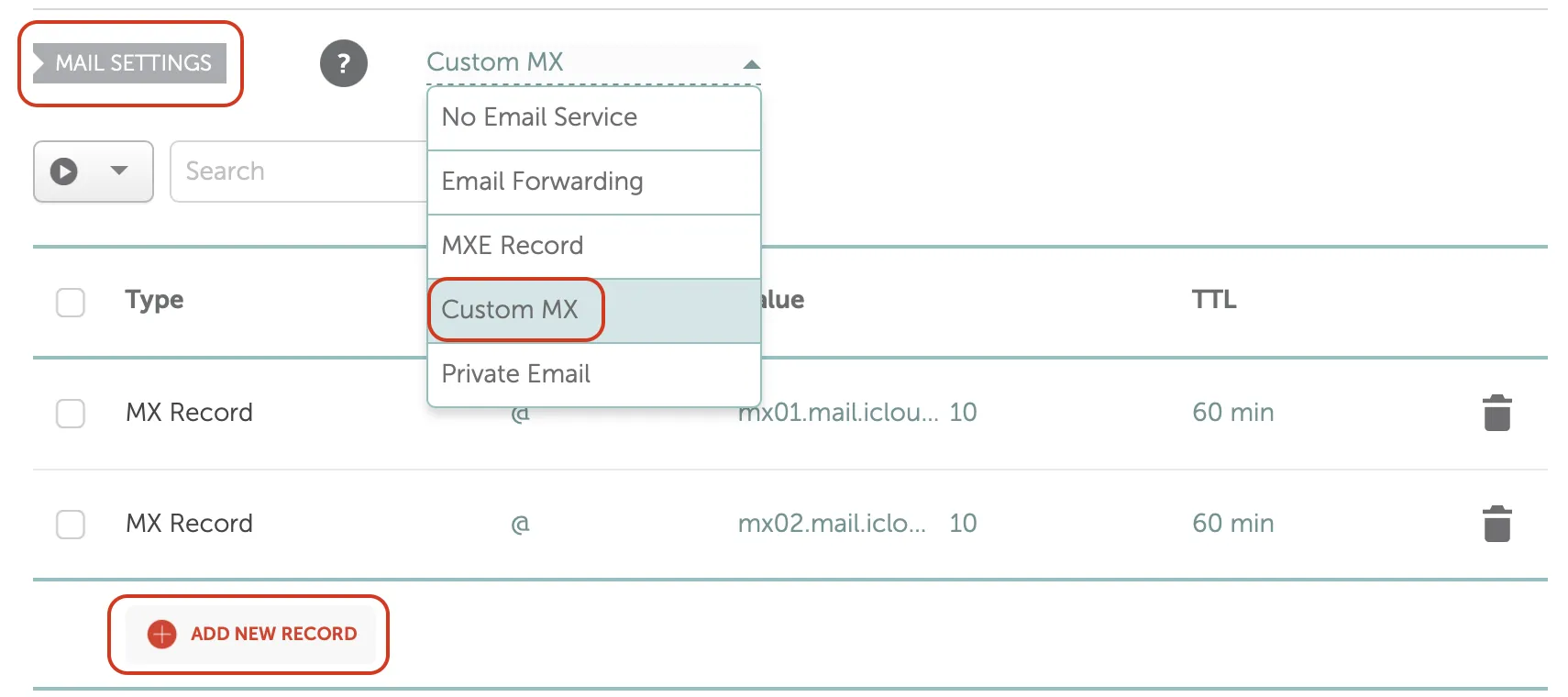Delete the mx01.mail.icloud MX record
The height and width of the screenshot is (697, 1568).
(x=1496, y=413)
